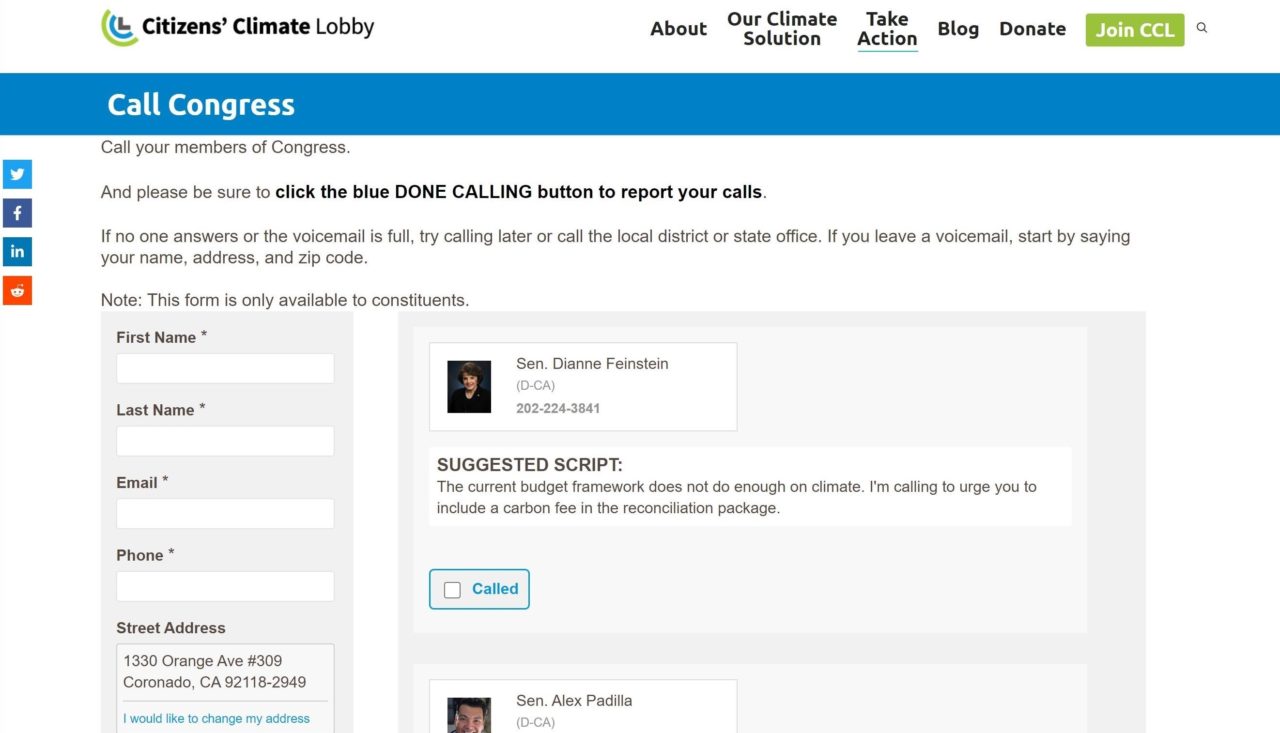Open the About menu
The image size is (1280, 733).
coord(678,29)
